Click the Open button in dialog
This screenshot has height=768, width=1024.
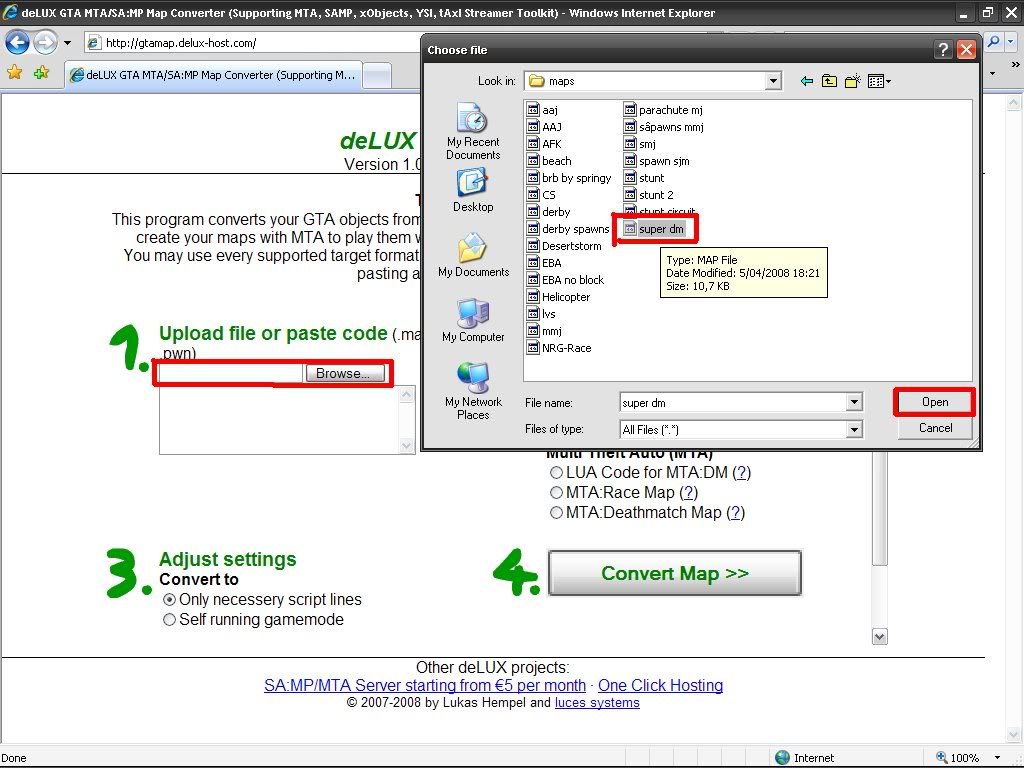tap(935, 402)
